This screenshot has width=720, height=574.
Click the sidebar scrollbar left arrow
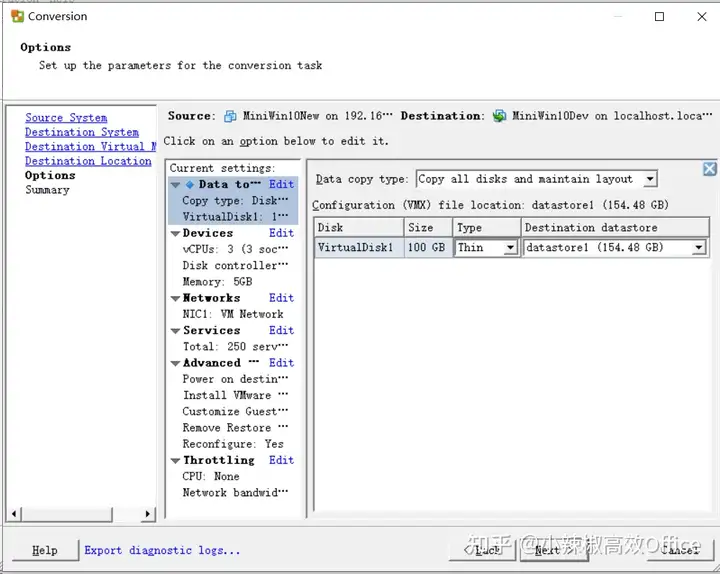14,514
